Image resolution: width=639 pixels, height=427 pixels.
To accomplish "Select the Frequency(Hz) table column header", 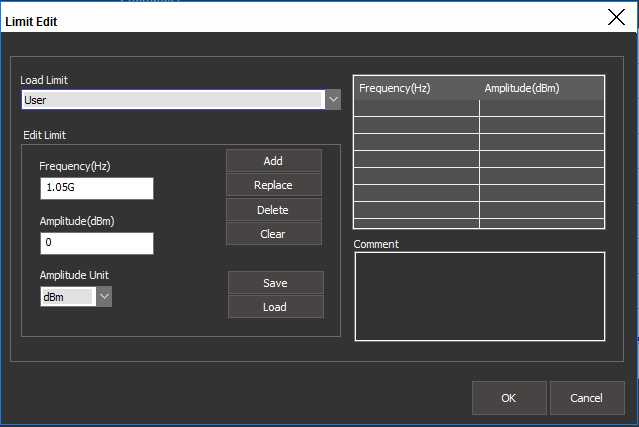I will (x=416, y=88).
